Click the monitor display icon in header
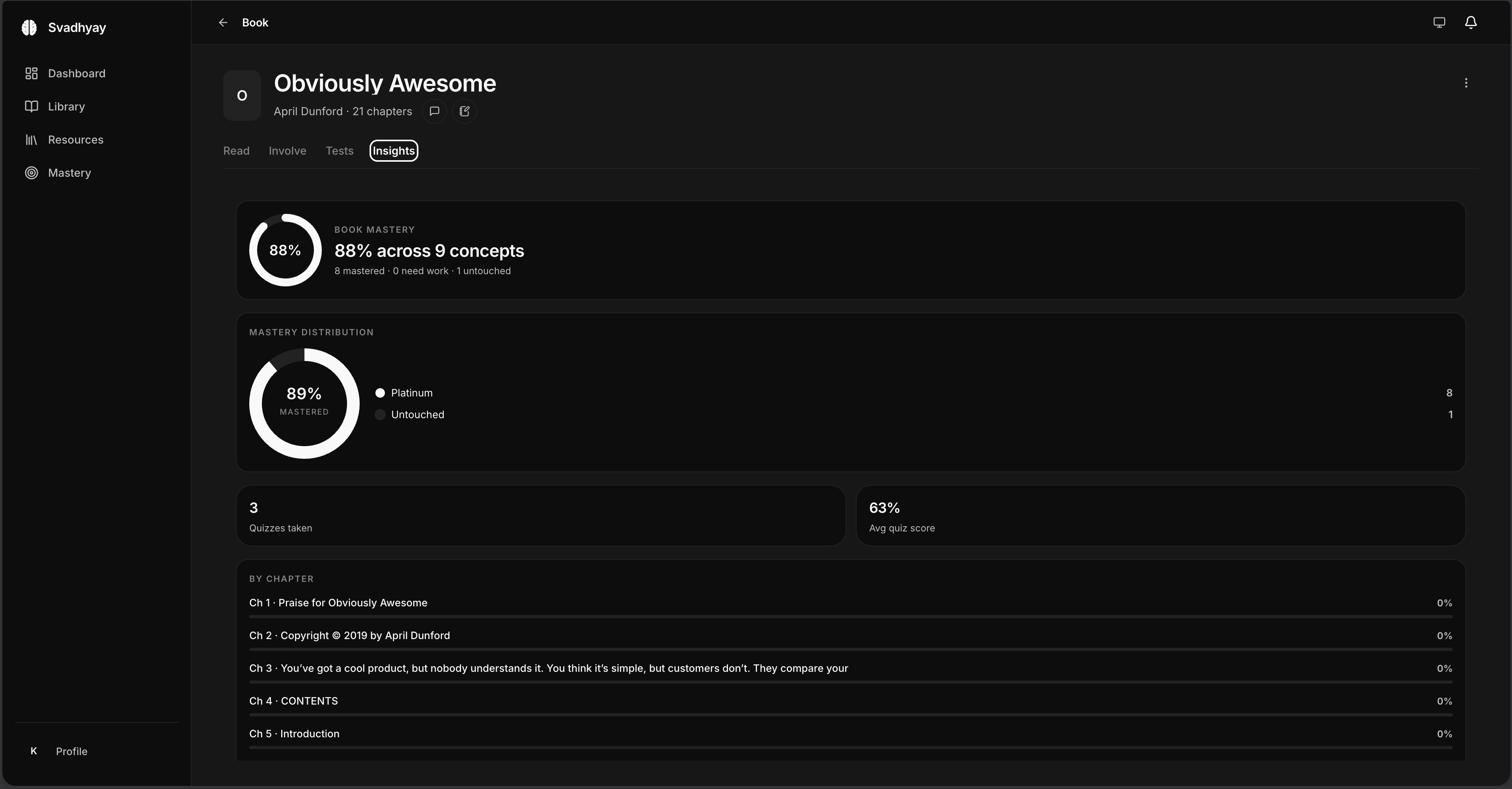 [x=1439, y=22]
